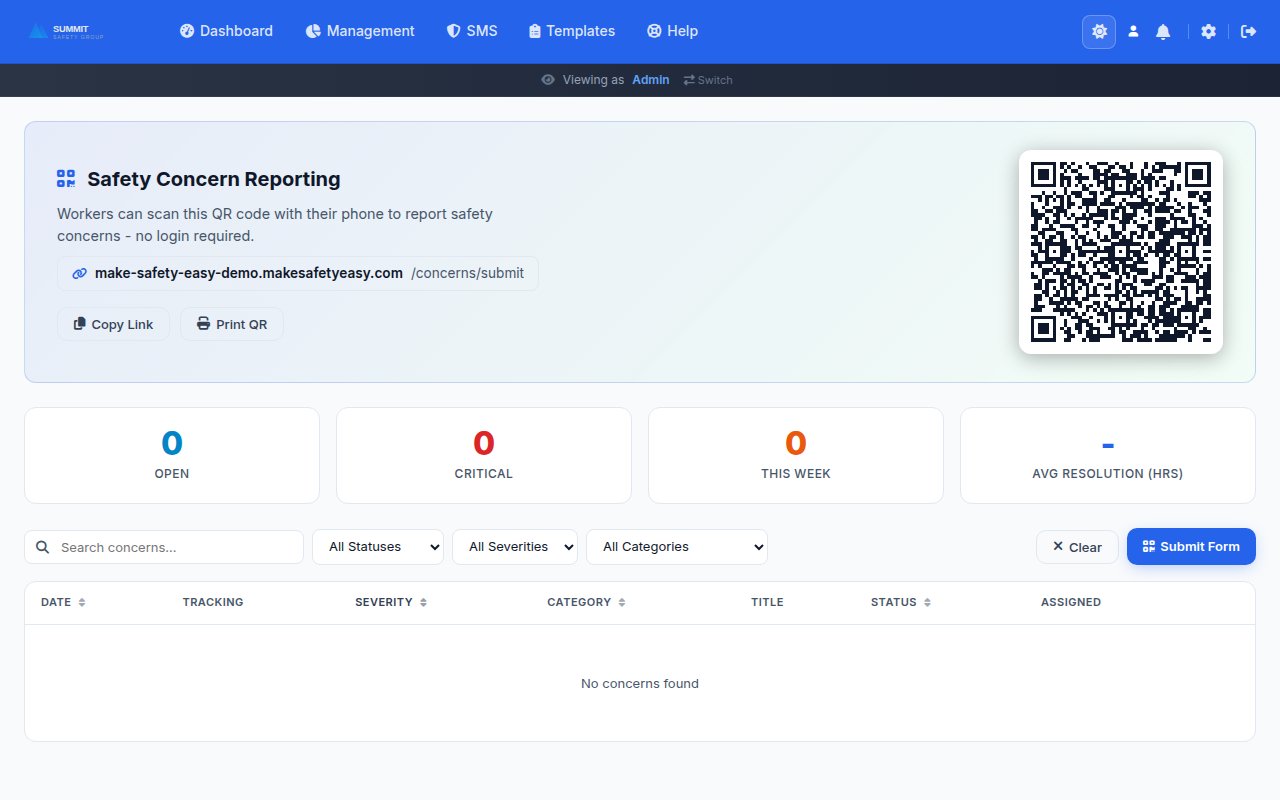Go to the SMS section
Screen dimensions: 1280x800
coord(472,31)
